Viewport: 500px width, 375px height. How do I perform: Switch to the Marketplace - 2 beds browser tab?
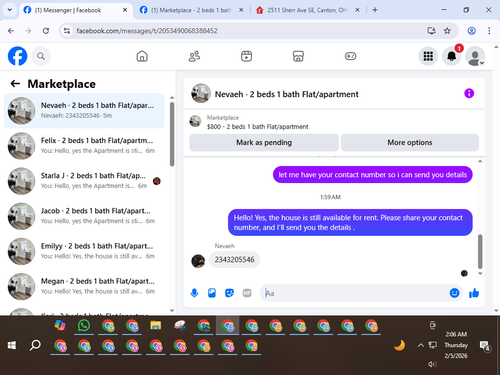[x=191, y=10]
